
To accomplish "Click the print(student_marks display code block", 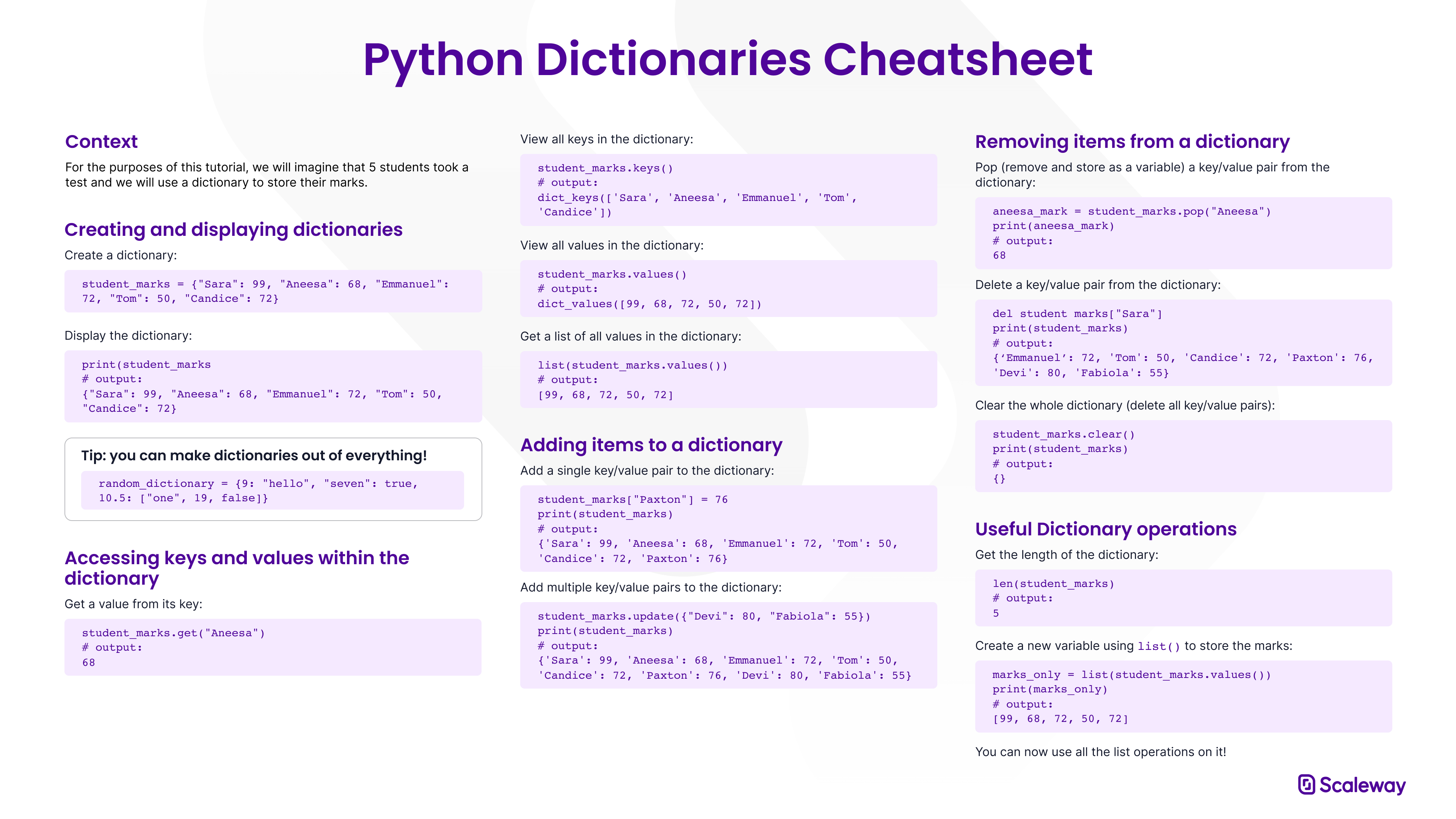I will pos(273,386).
